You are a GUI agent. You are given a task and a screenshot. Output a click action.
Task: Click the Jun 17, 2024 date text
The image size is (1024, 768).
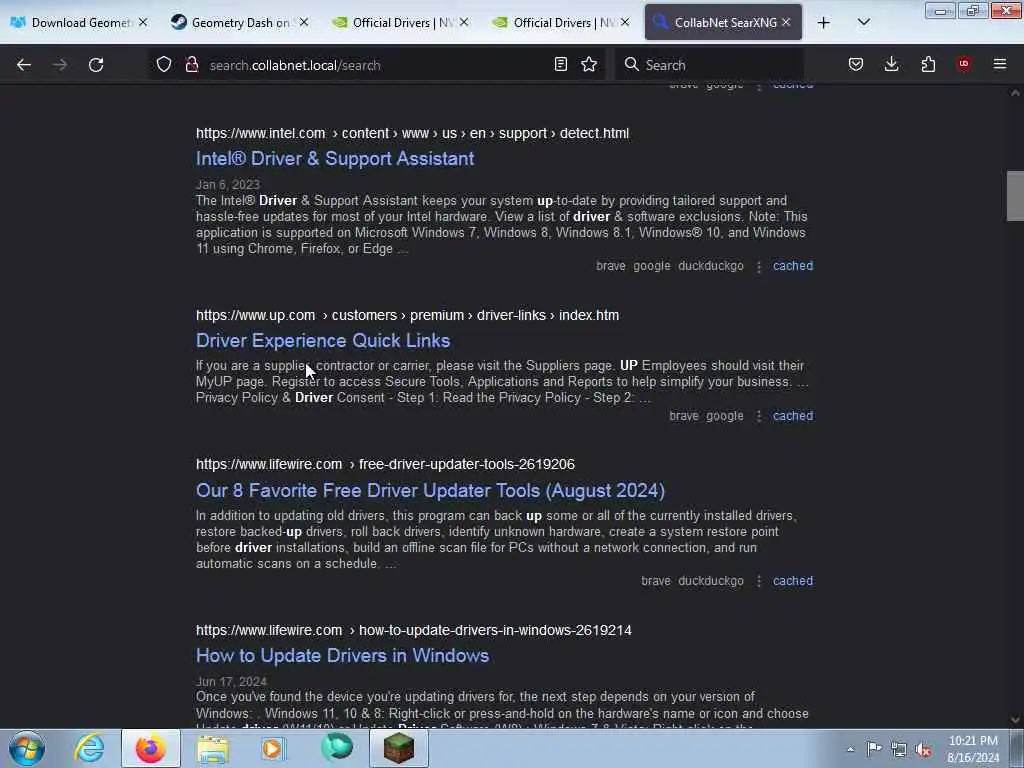[x=231, y=682]
